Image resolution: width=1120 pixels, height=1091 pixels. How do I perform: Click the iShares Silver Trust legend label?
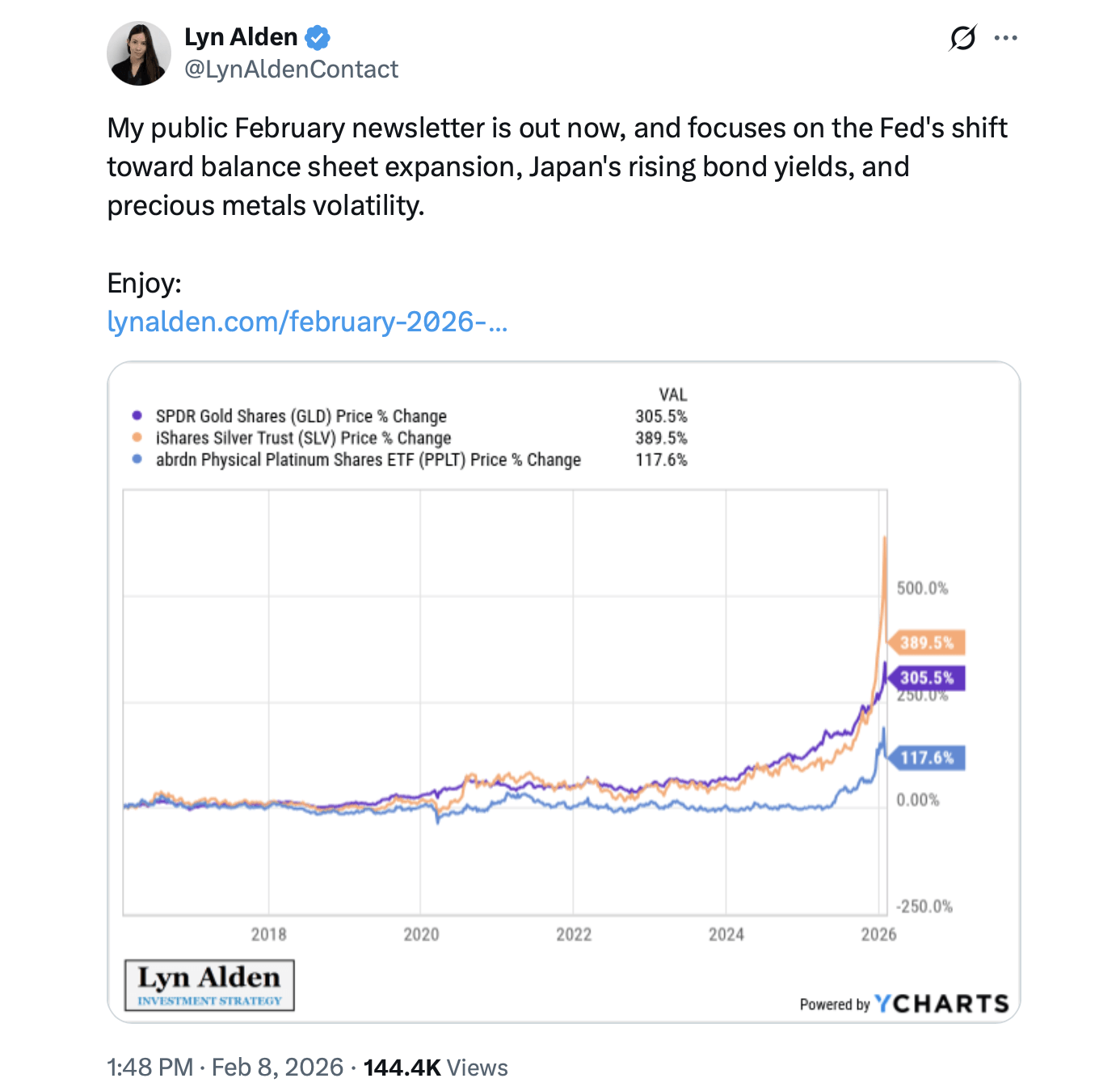click(x=303, y=438)
